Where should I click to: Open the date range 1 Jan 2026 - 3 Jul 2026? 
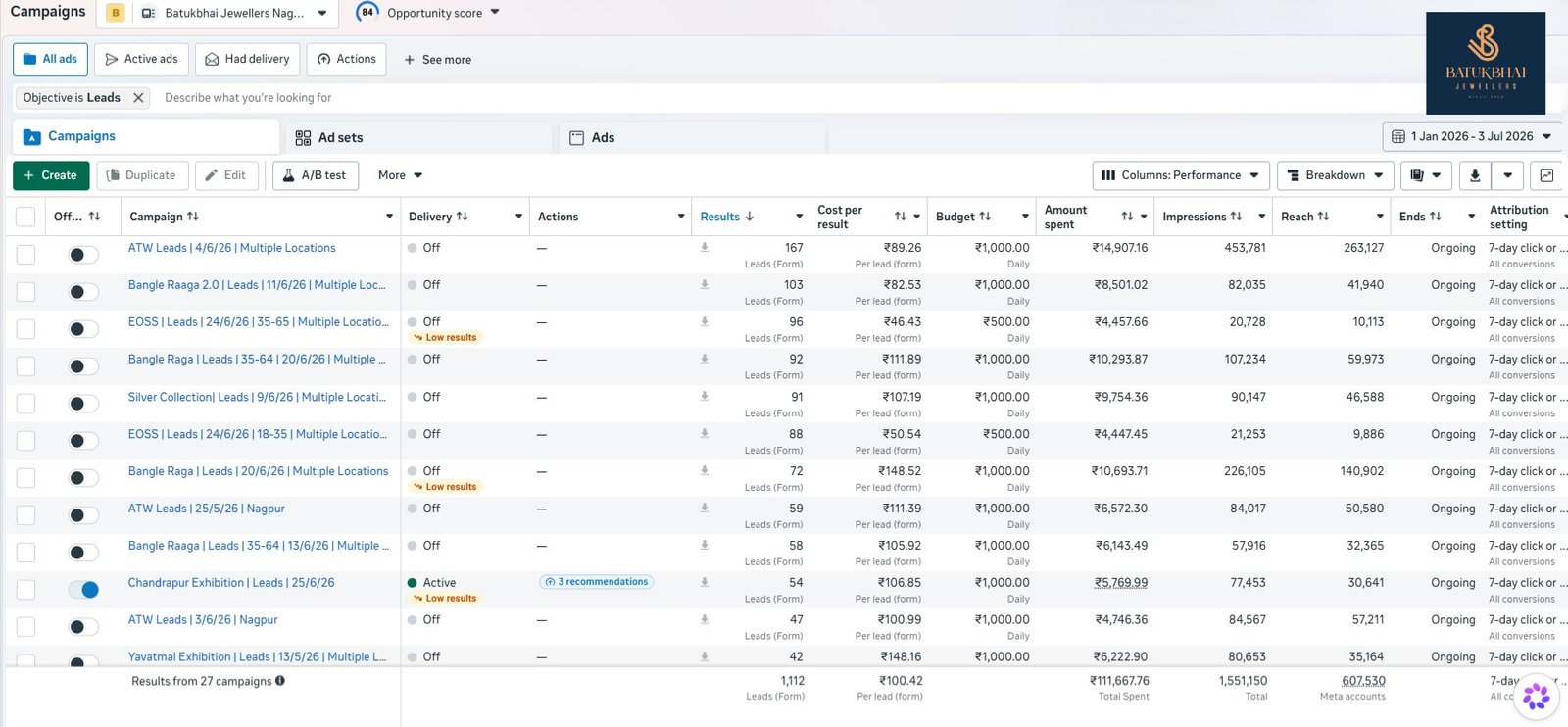coord(1472,137)
